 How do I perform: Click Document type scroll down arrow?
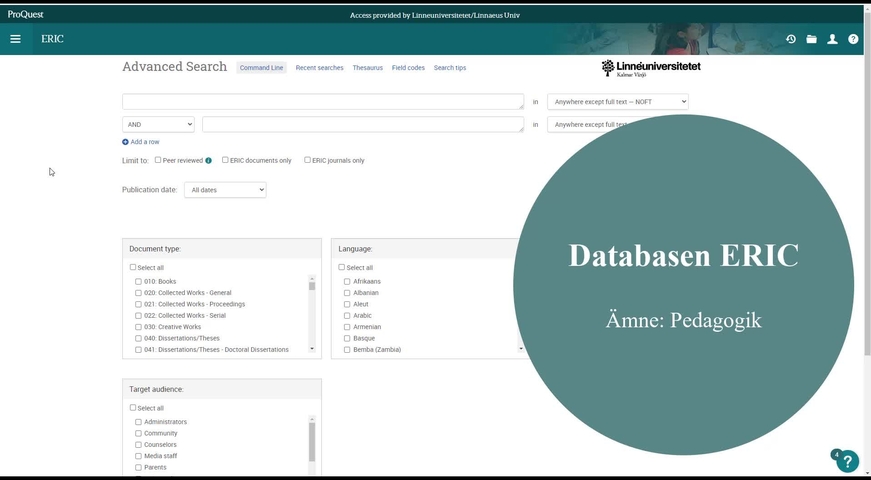[312, 349]
